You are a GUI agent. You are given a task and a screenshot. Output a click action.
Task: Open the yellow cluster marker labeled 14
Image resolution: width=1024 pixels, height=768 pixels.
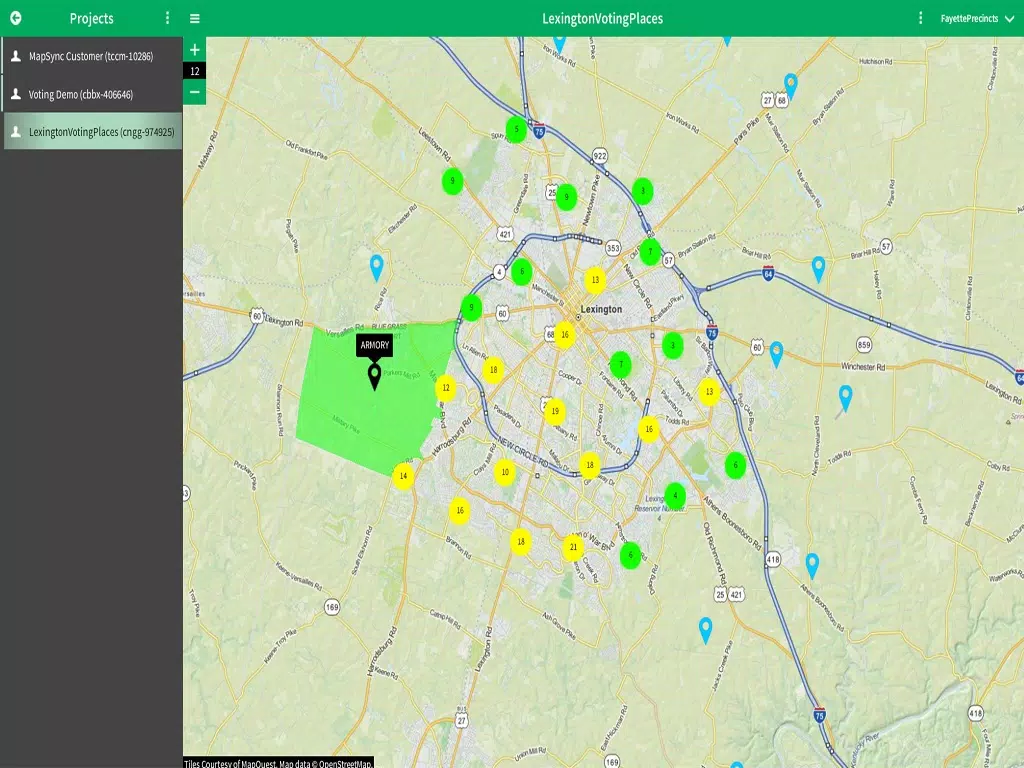click(x=403, y=476)
